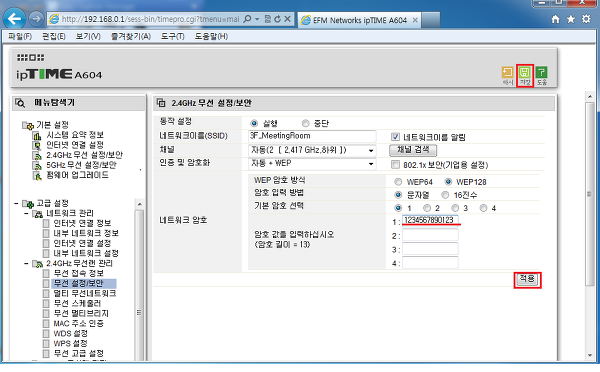Click the new tab button beside the tab
The width and height of the screenshot is (600, 372).
(x=430, y=20)
